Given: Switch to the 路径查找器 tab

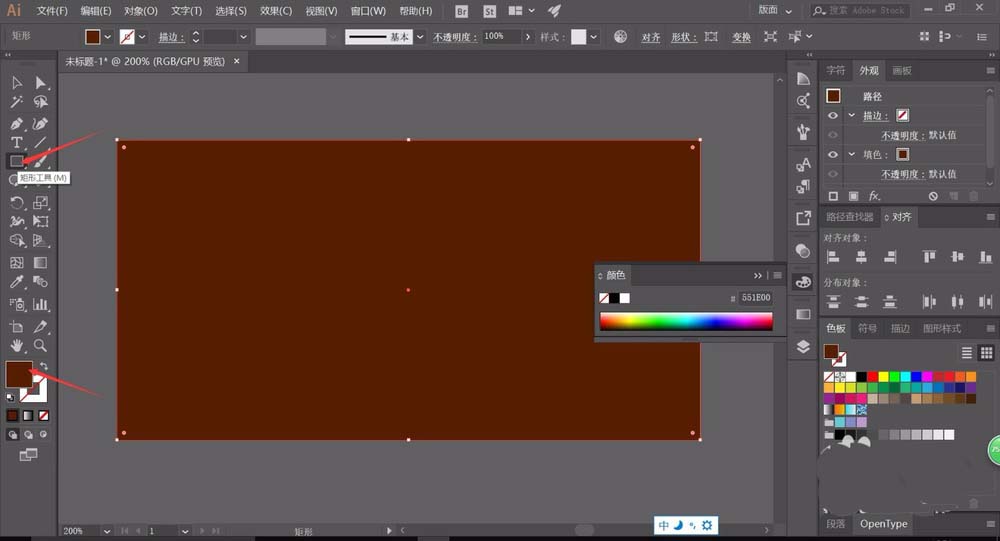Looking at the screenshot, I should [x=849, y=217].
